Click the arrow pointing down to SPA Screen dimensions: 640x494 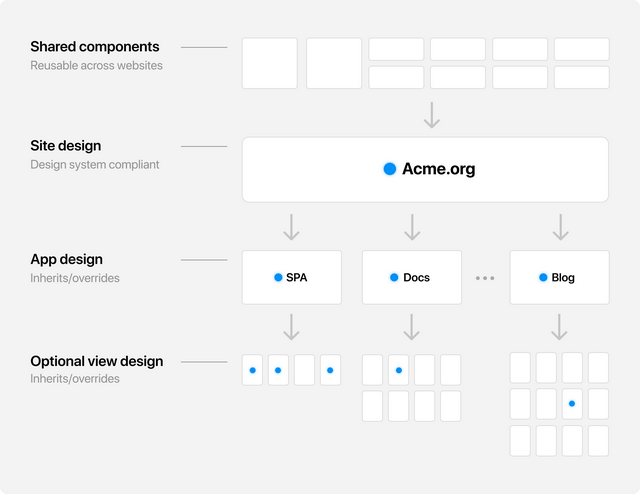291,226
